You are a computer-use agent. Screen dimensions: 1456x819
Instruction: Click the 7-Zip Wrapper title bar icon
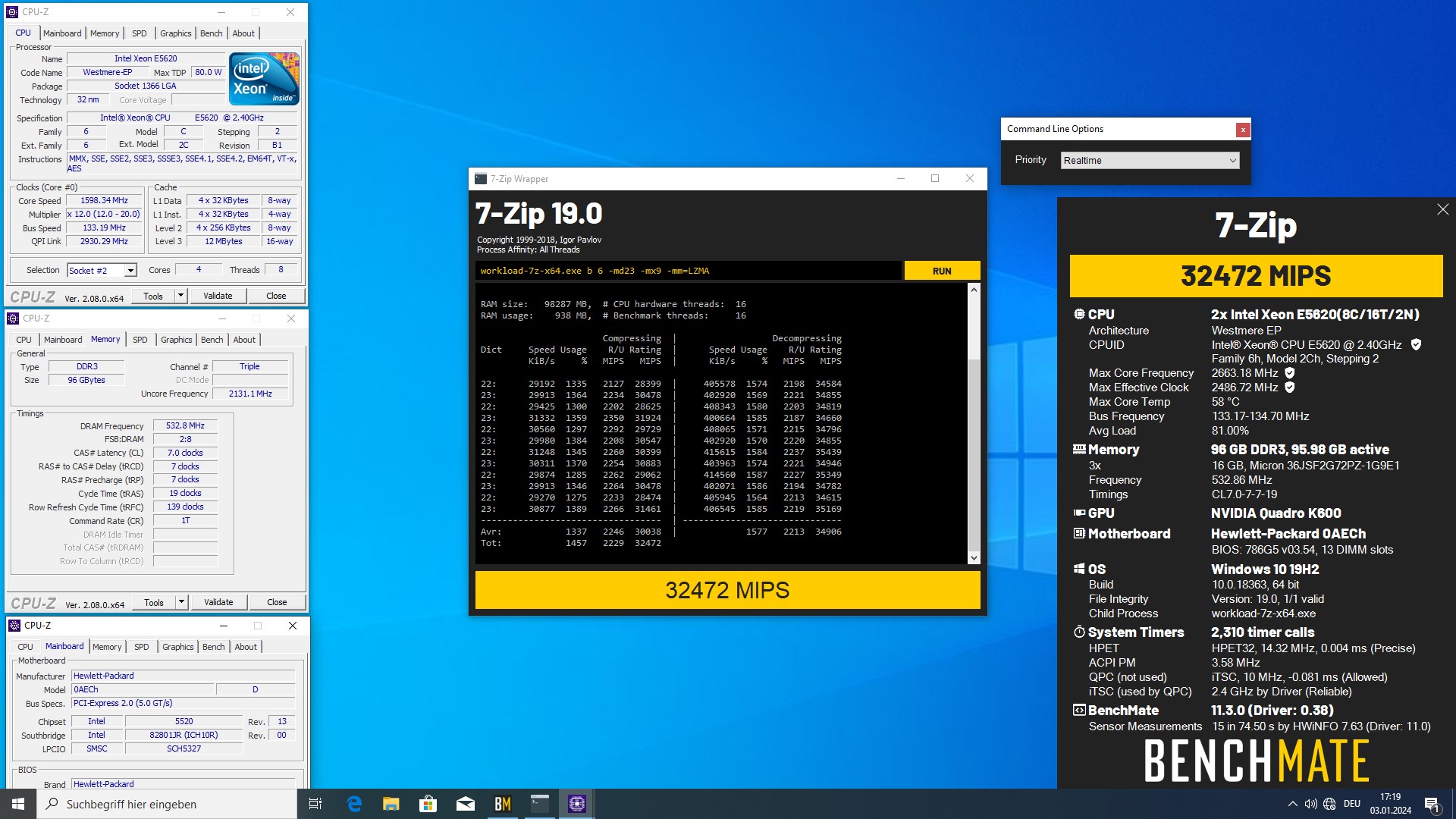481,179
